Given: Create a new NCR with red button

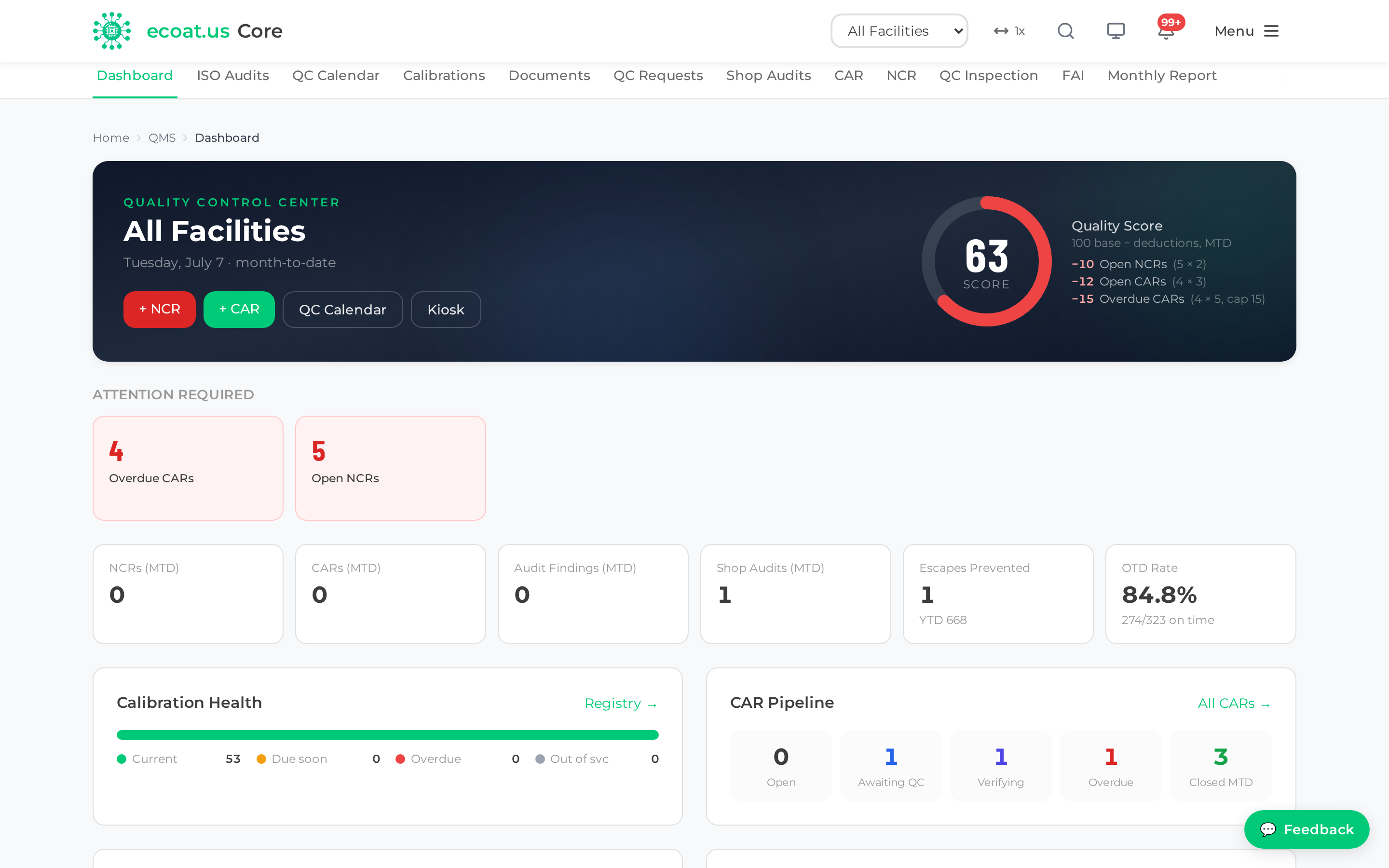Looking at the screenshot, I should pos(160,310).
